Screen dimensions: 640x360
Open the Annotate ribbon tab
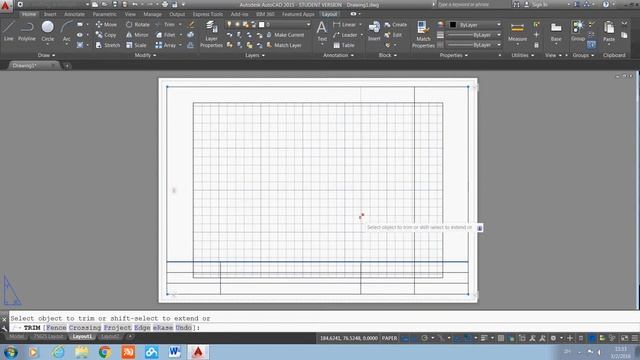click(x=74, y=14)
